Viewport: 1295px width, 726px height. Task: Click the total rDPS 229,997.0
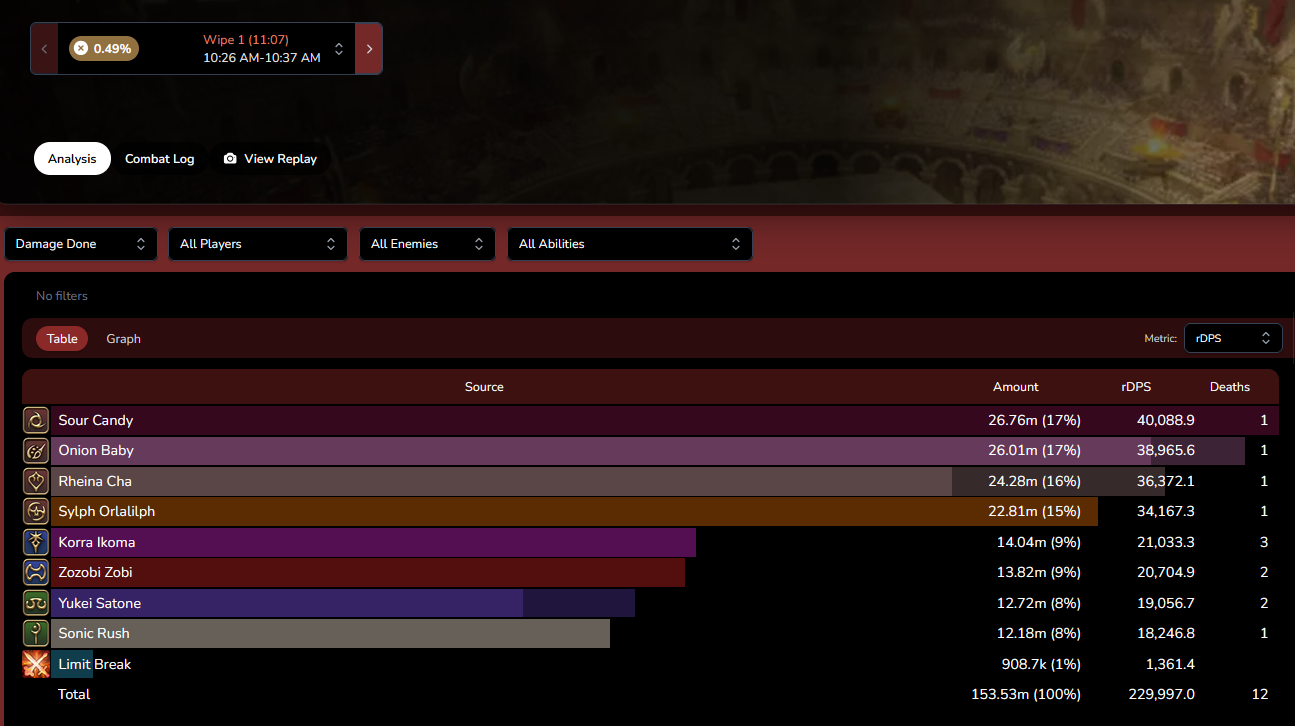pos(1161,694)
